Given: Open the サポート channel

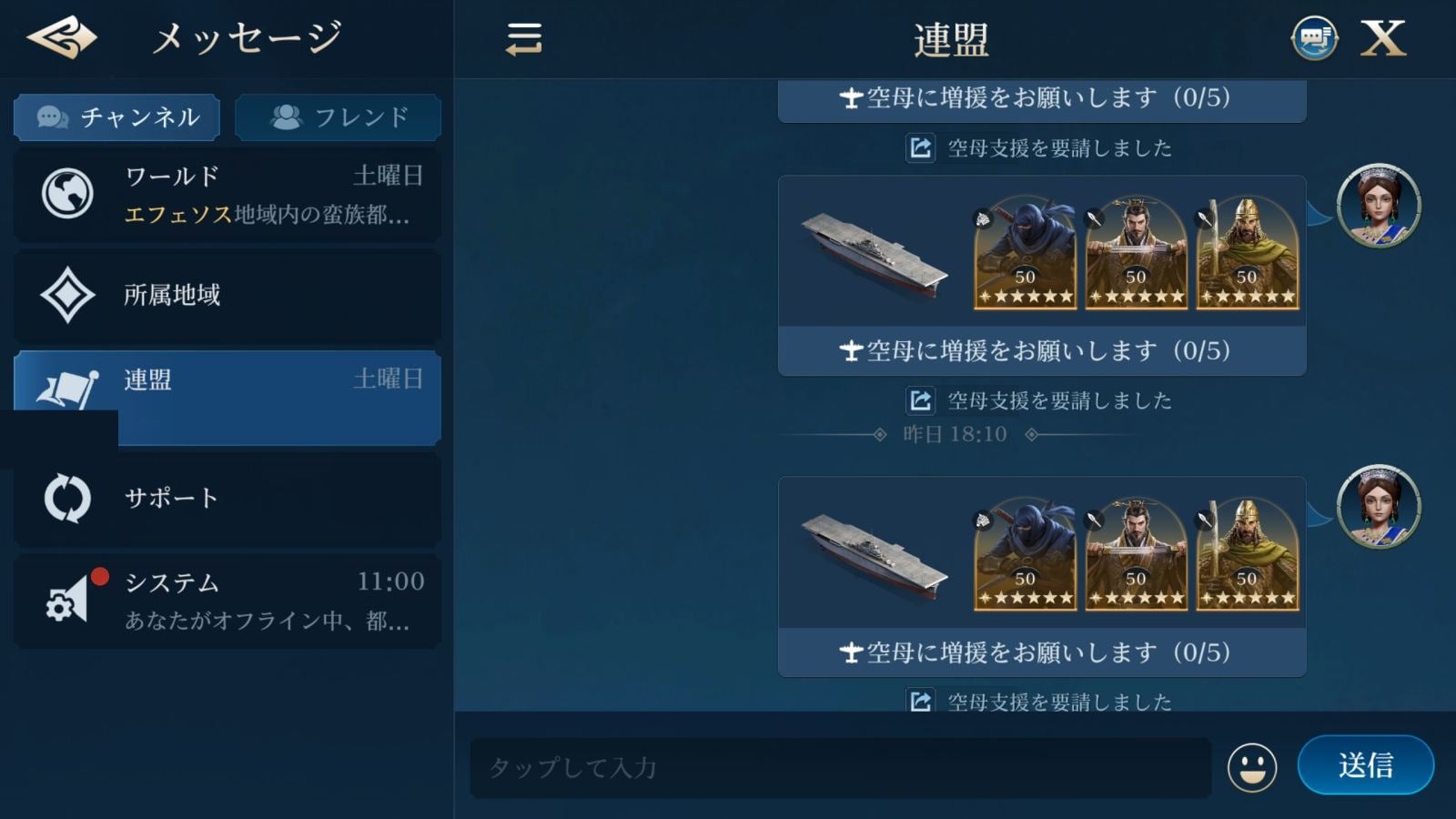Looking at the screenshot, I should (227, 498).
